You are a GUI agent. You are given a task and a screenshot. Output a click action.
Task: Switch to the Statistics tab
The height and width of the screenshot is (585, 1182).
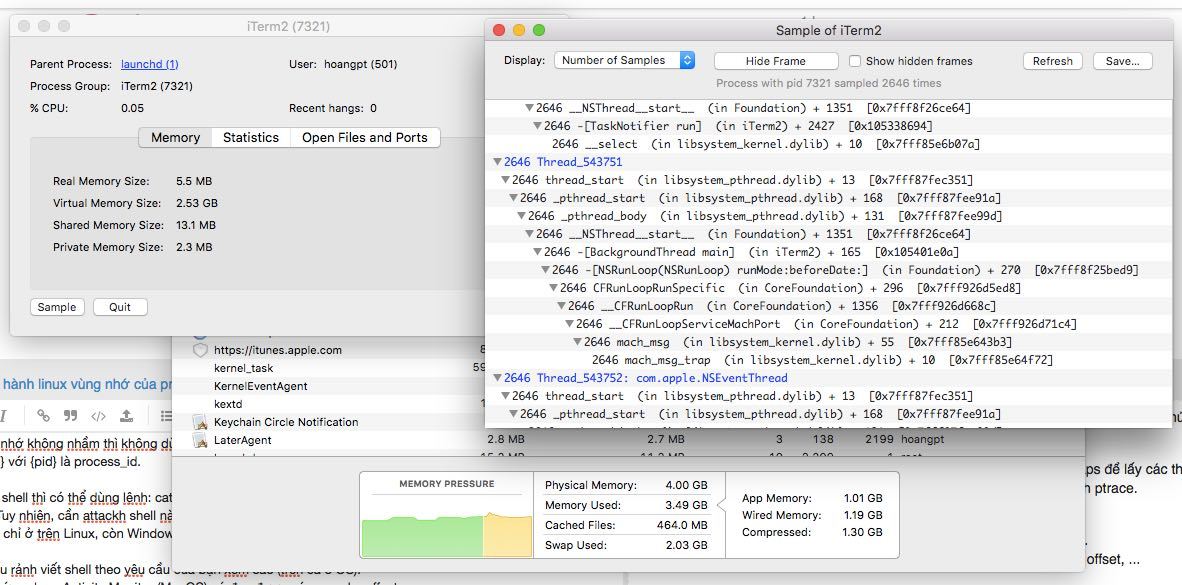pos(250,138)
